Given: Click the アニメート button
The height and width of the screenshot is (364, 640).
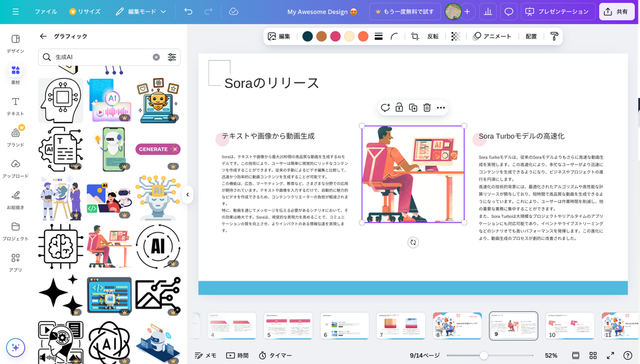Looking at the screenshot, I should pos(492,36).
